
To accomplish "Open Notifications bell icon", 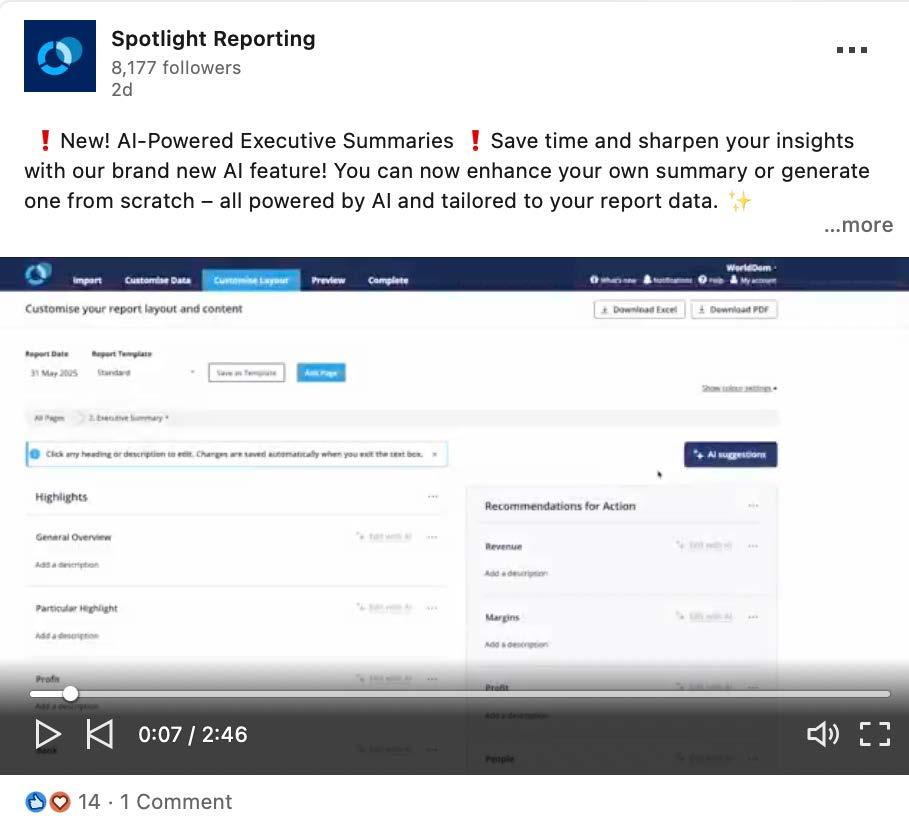I will (x=647, y=279).
